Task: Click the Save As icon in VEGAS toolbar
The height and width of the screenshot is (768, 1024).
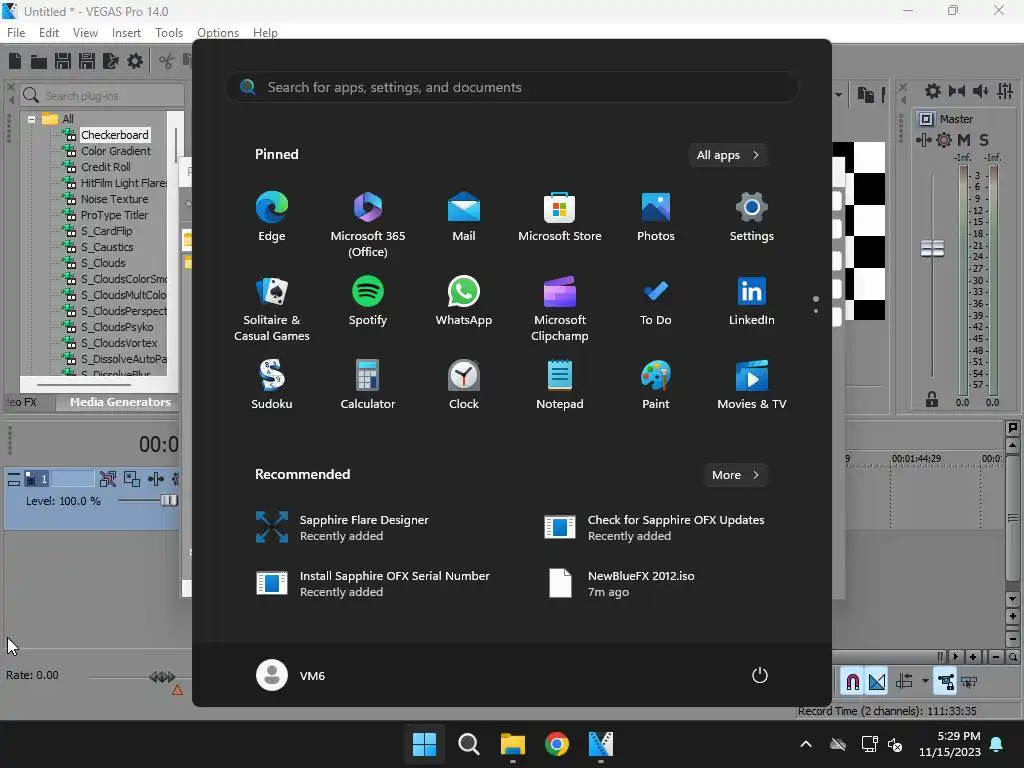Action: (87, 61)
